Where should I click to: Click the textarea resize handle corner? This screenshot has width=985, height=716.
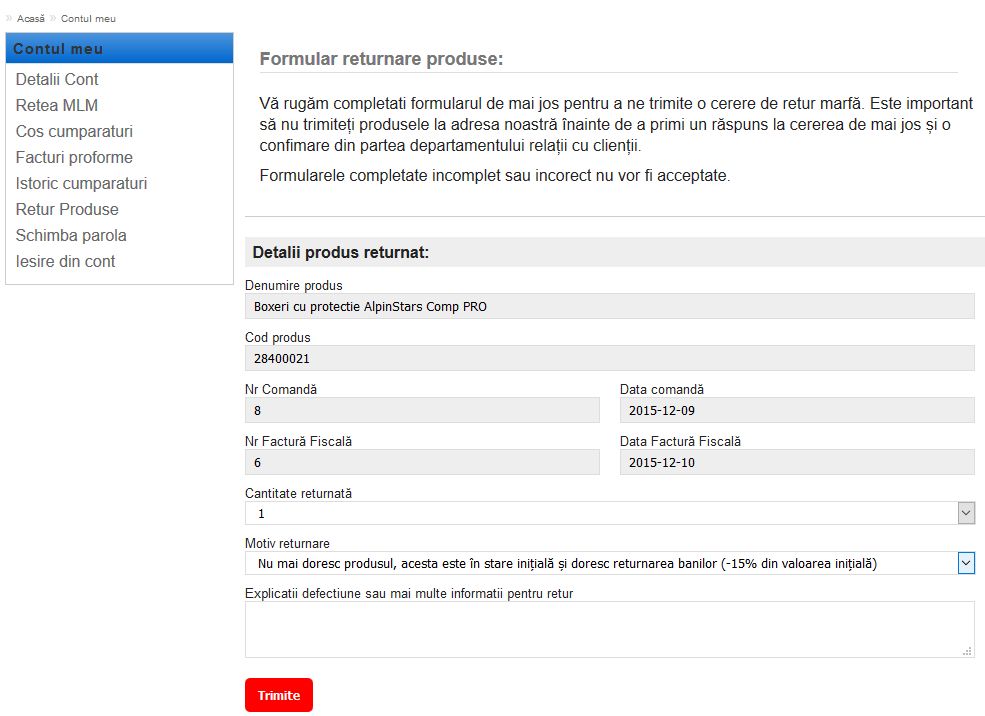coord(968,652)
